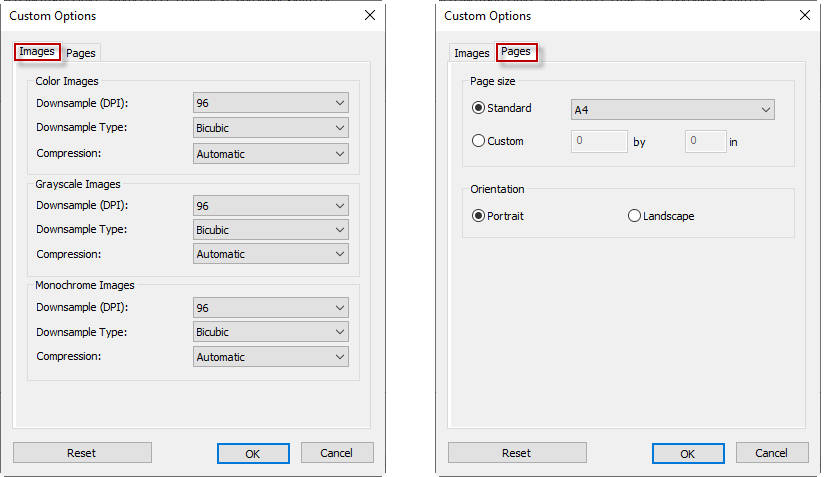Open Color Images Compression dropdown
This screenshot has width=835, height=477.
click(x=270, y=154)
